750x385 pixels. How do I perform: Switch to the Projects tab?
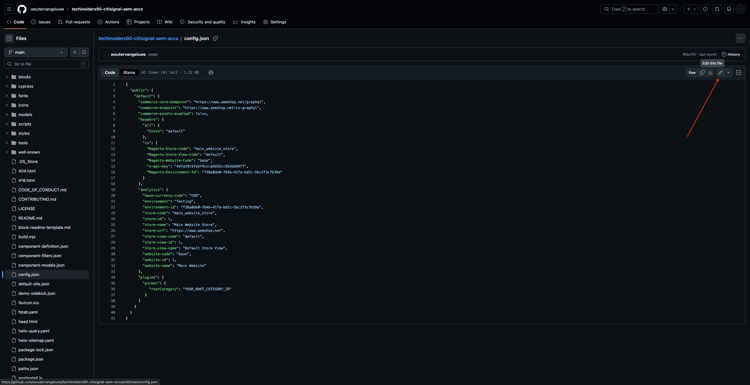138,22
